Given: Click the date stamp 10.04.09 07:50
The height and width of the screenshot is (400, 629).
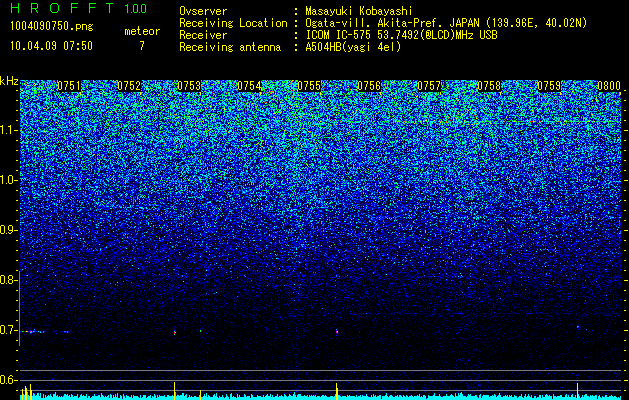Looking at the screenshot, I should pyautogui.click(x=51, y=46).
